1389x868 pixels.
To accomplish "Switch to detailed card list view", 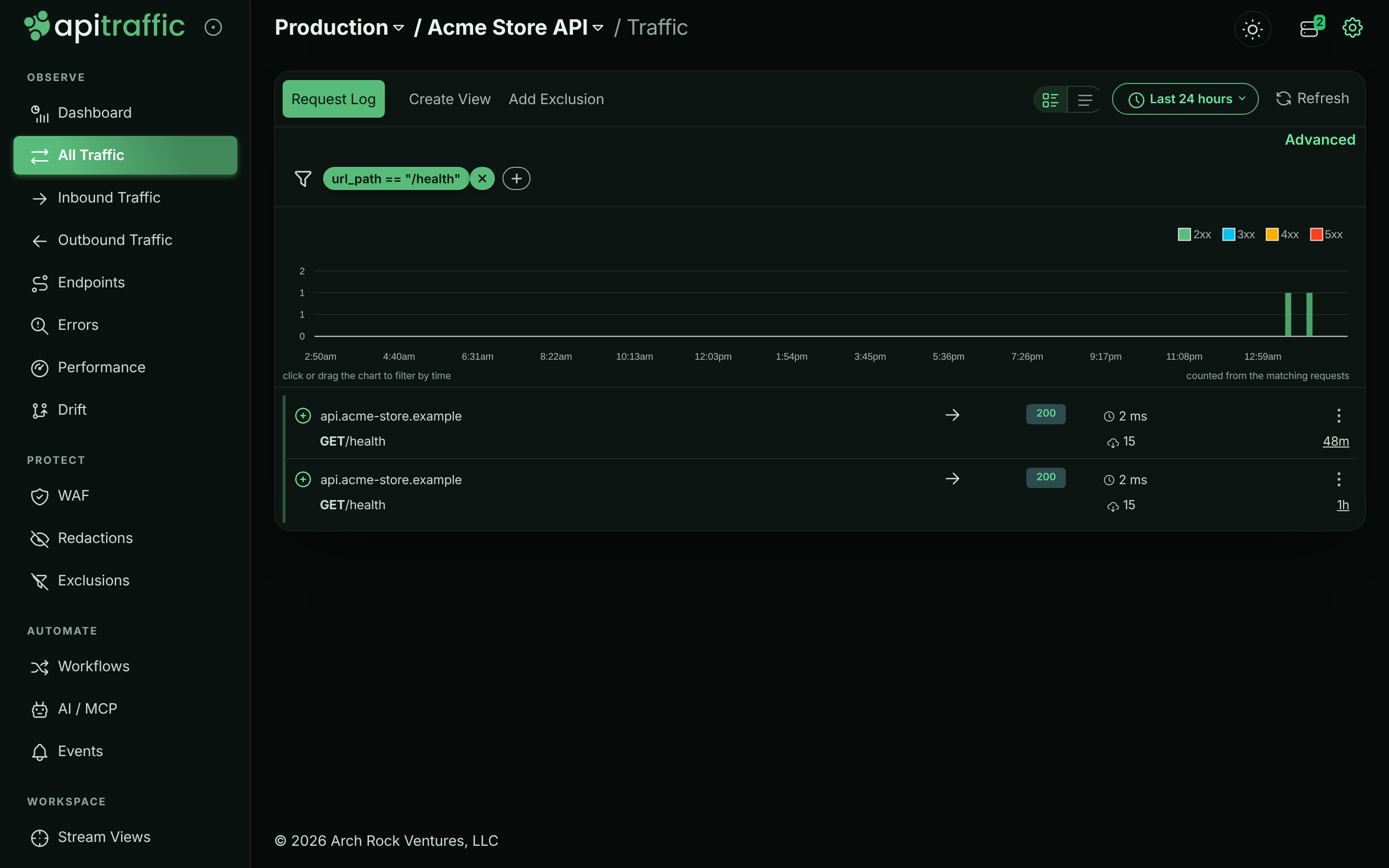I will pyautogui.click(x=1050, y=99).
